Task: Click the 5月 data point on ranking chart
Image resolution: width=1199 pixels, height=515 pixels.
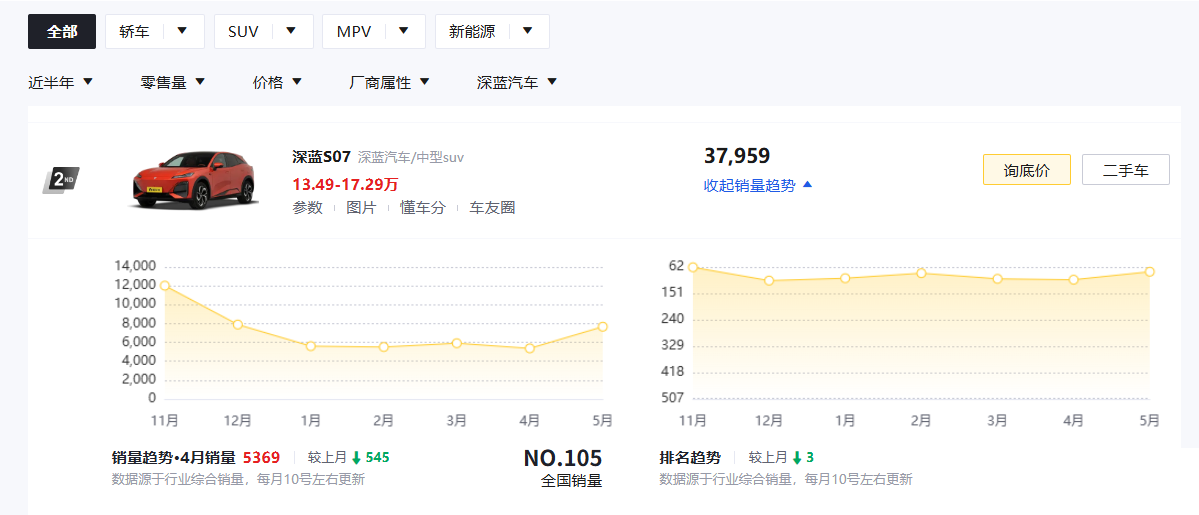Action: coord(1149,272)
